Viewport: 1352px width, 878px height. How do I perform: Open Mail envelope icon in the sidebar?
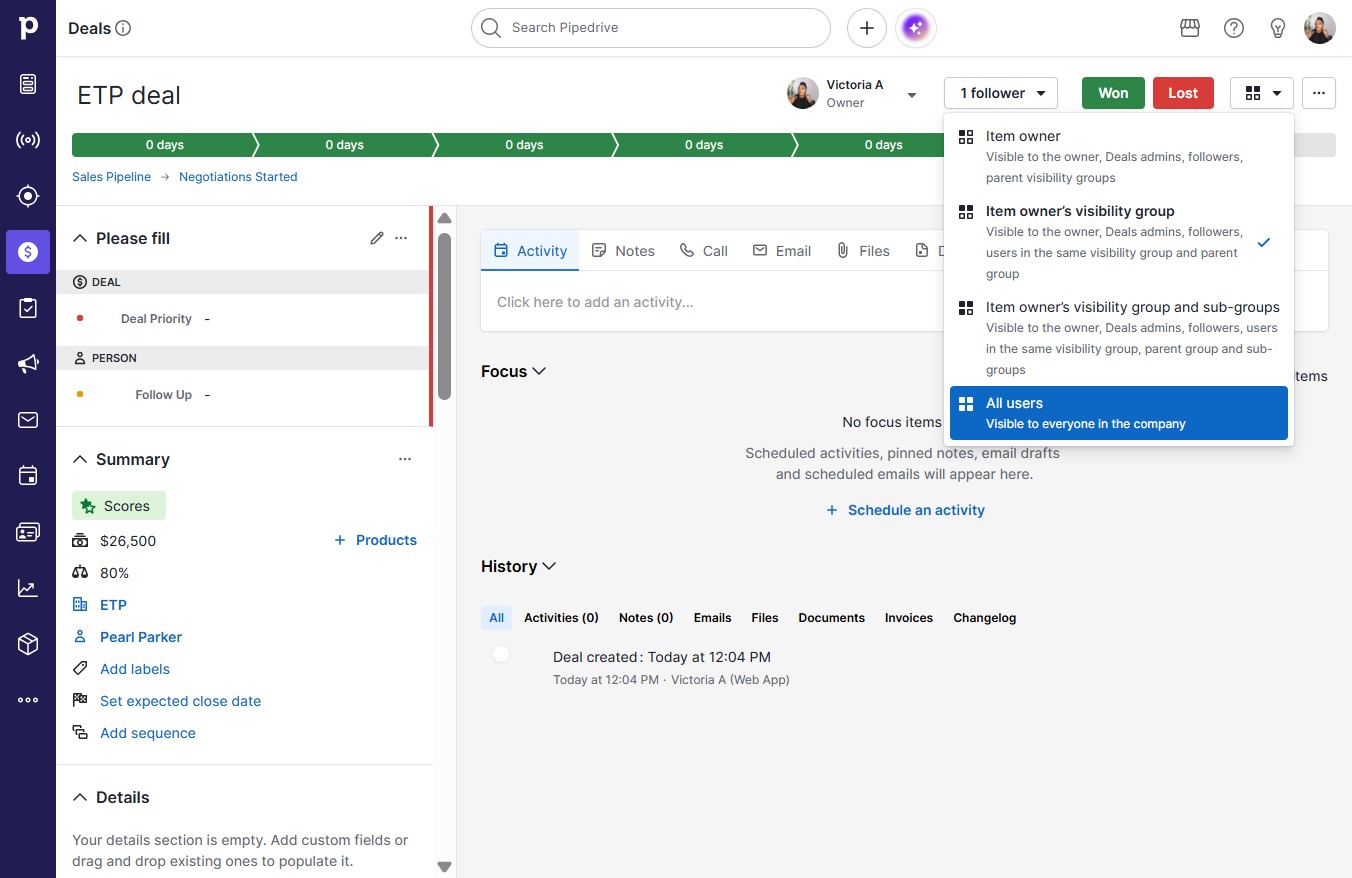(x=28, y=420)
